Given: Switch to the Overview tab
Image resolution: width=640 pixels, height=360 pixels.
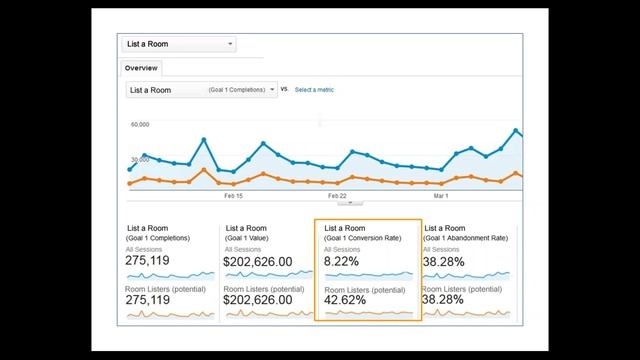Looking at the screenshot, I should [141, 68].
